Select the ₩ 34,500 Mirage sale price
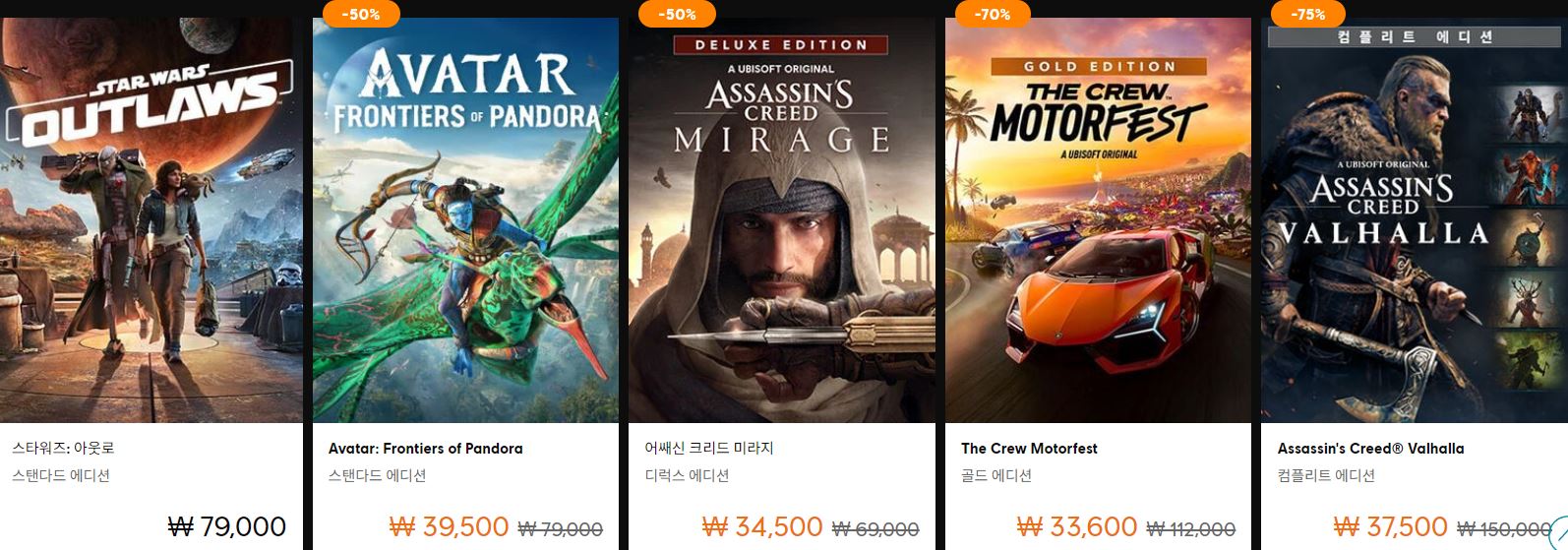Screen dimensions: 1568x550 763,527
